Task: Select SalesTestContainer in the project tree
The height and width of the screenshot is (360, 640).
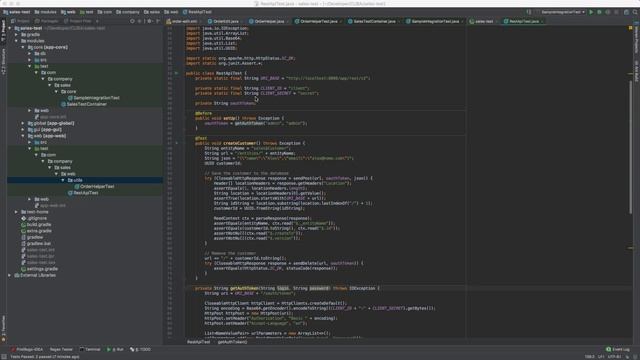Action: [x=84, y=104]
